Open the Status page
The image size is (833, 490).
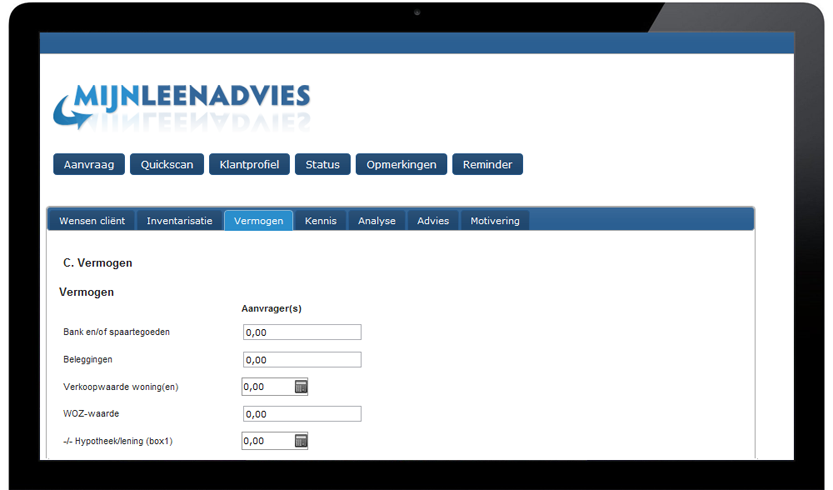322,165
